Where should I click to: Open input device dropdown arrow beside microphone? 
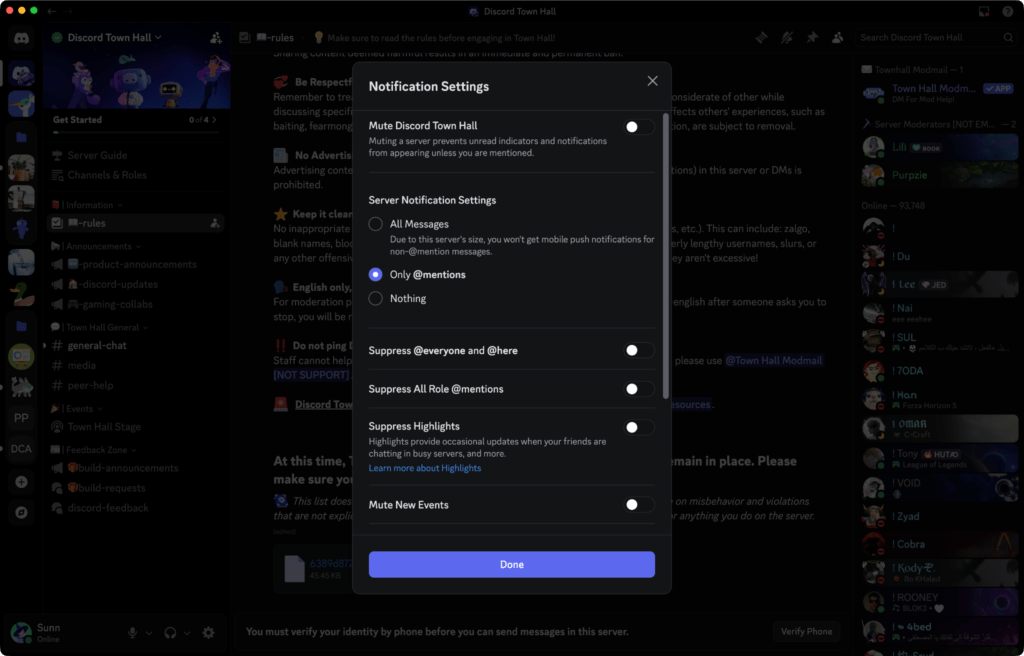coord(149,633)
